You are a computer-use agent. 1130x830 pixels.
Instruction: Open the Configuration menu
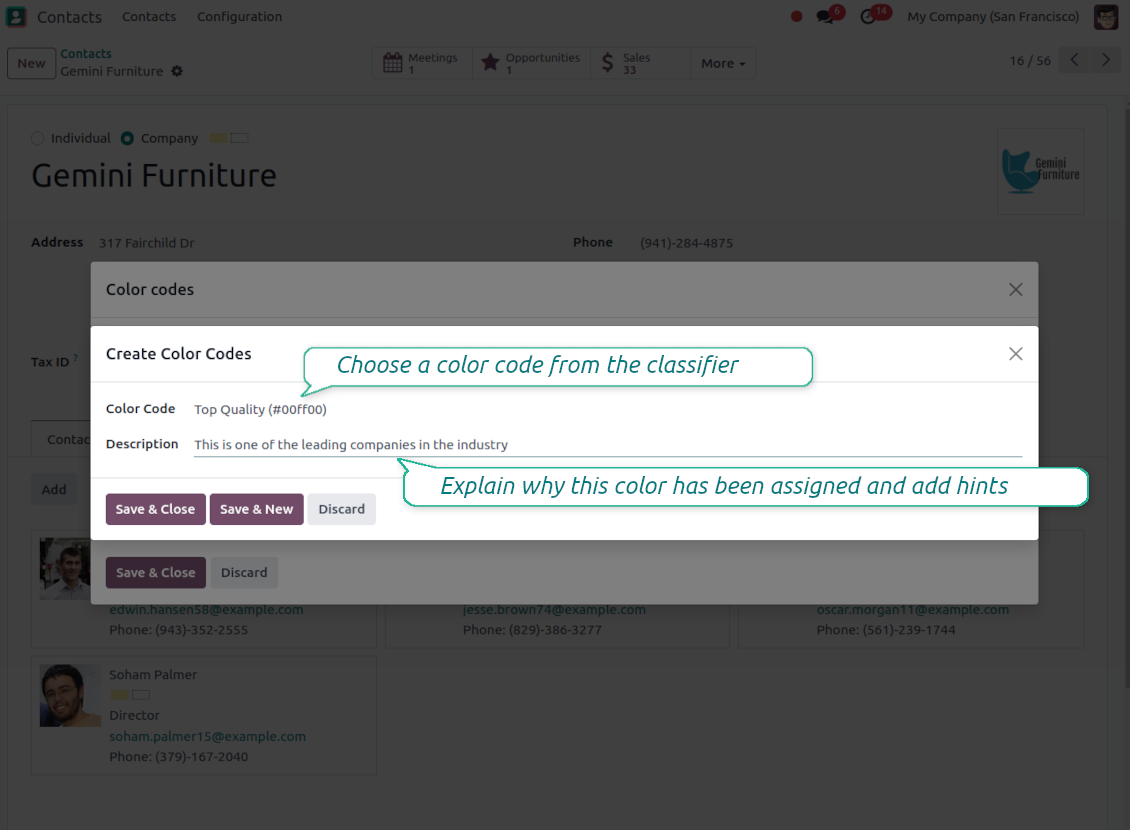239,17
